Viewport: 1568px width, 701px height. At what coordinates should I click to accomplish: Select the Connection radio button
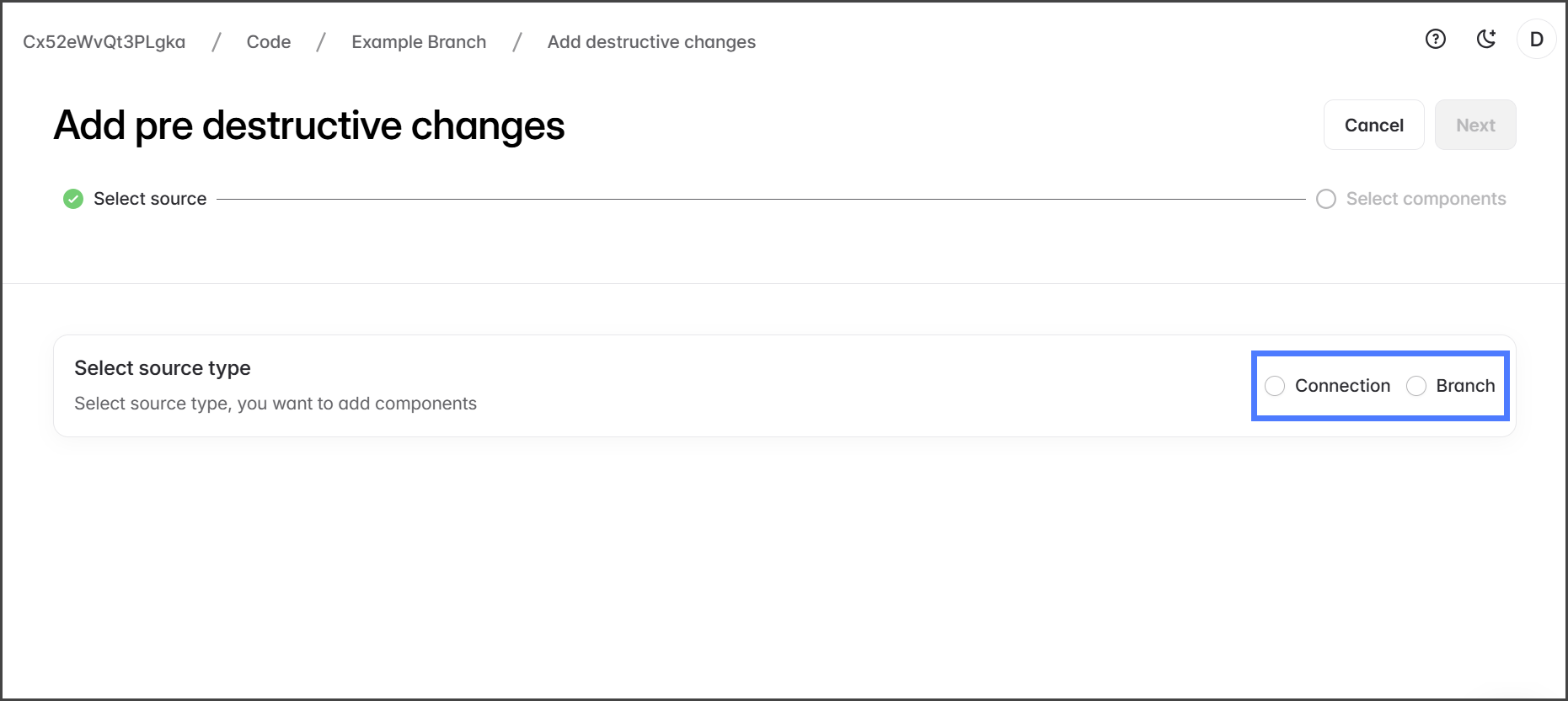(x=1275, y=386)
